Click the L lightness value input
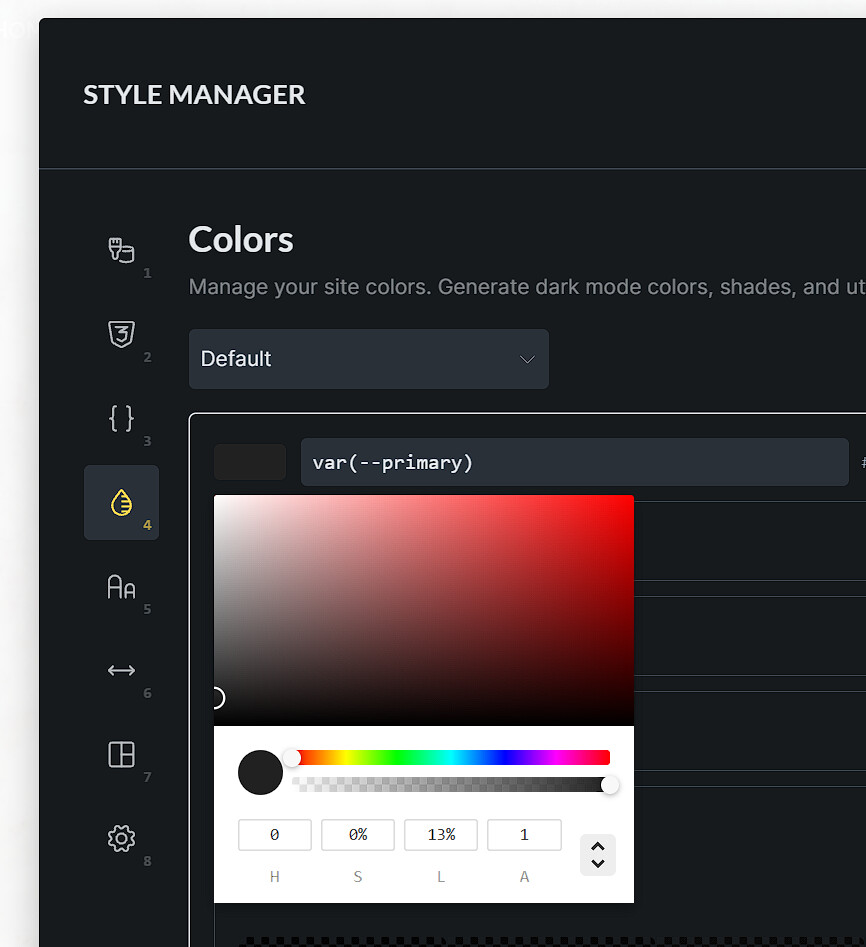 tap(441, 835)
